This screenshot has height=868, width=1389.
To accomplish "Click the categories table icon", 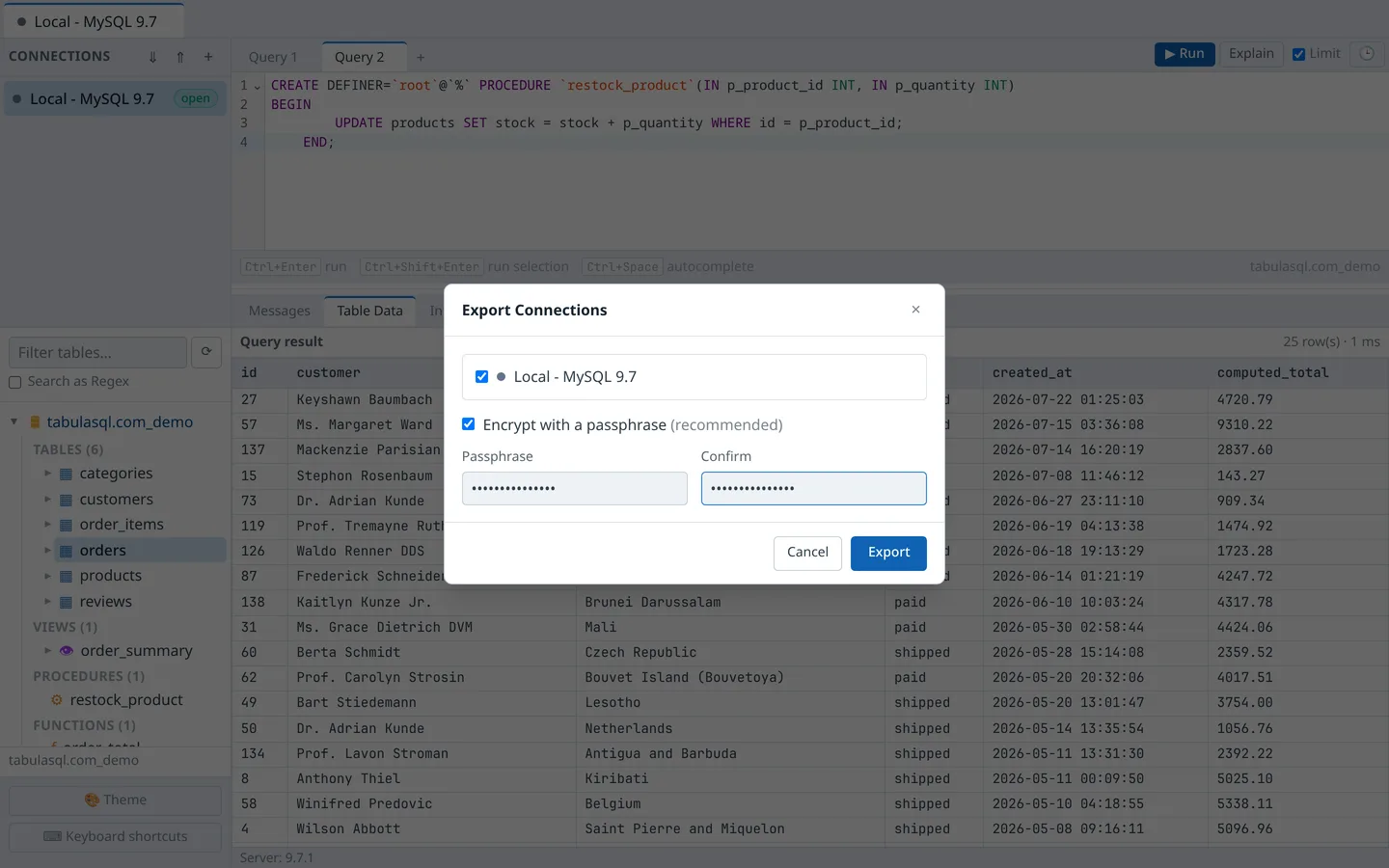I will click(x=67, y=474).
